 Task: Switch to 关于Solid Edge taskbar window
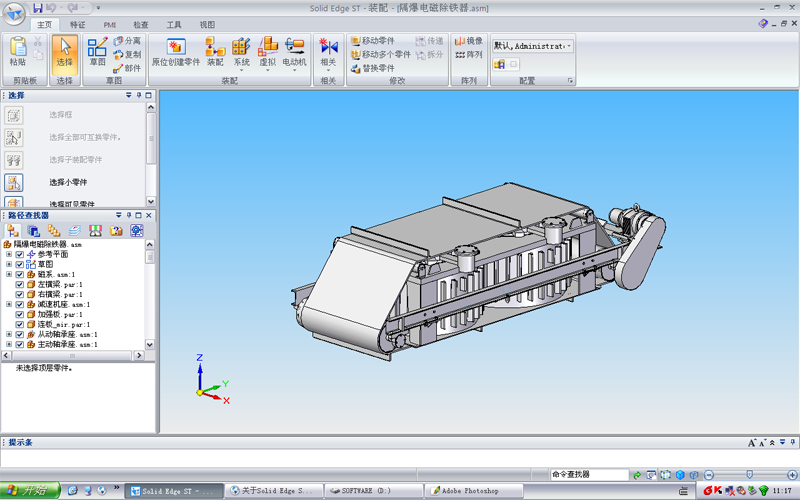(x=273, y=491)
